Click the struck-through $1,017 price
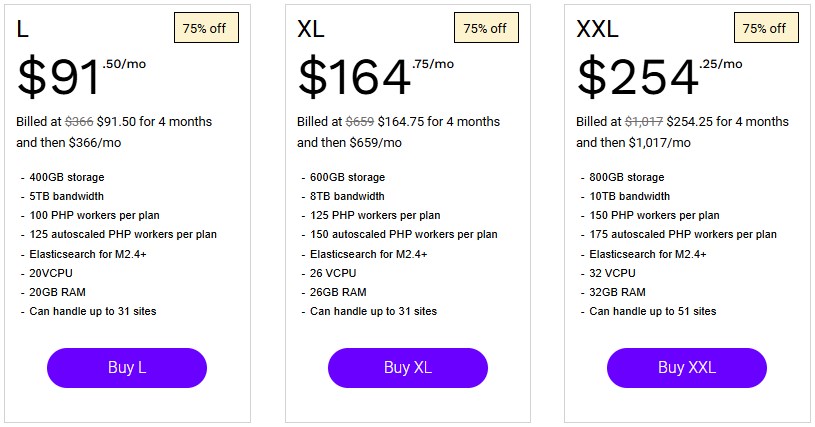 tap(644, 122)
